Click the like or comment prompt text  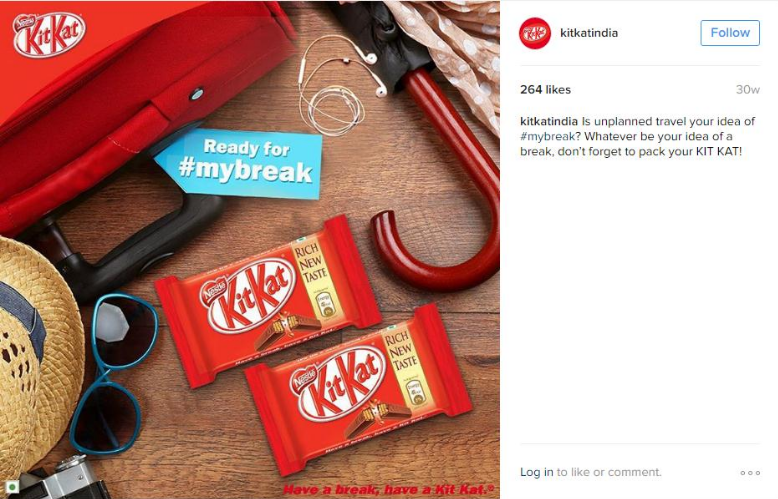608,472
